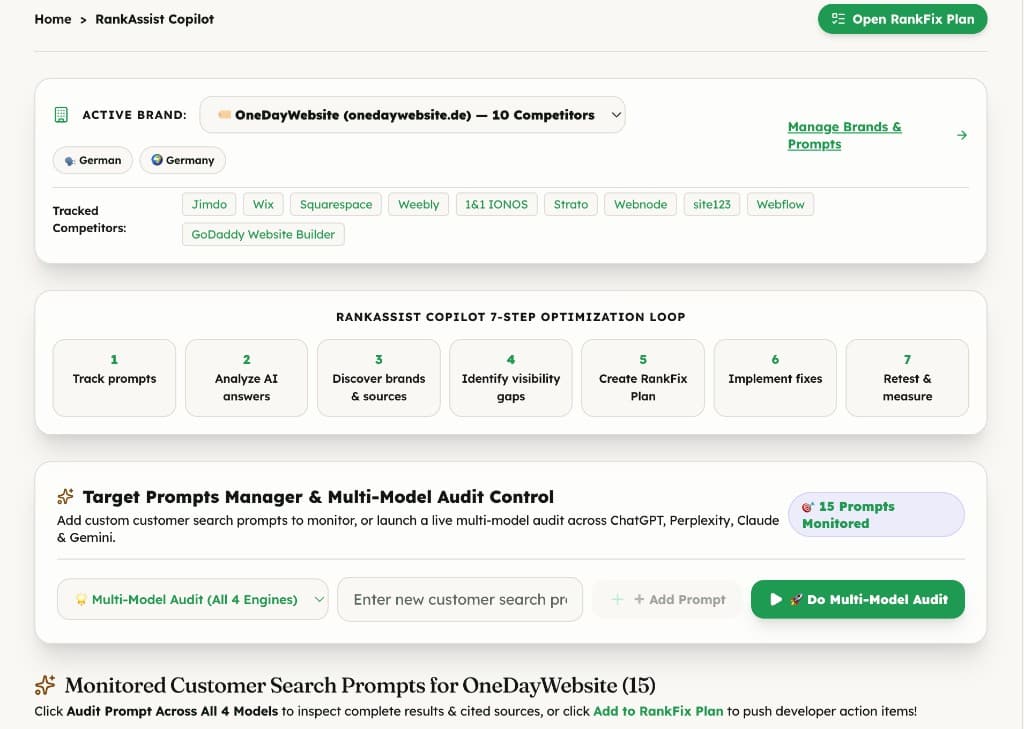1024x729 pixels.
Task: Open the Home breadcrumb link
Action: 53,19
